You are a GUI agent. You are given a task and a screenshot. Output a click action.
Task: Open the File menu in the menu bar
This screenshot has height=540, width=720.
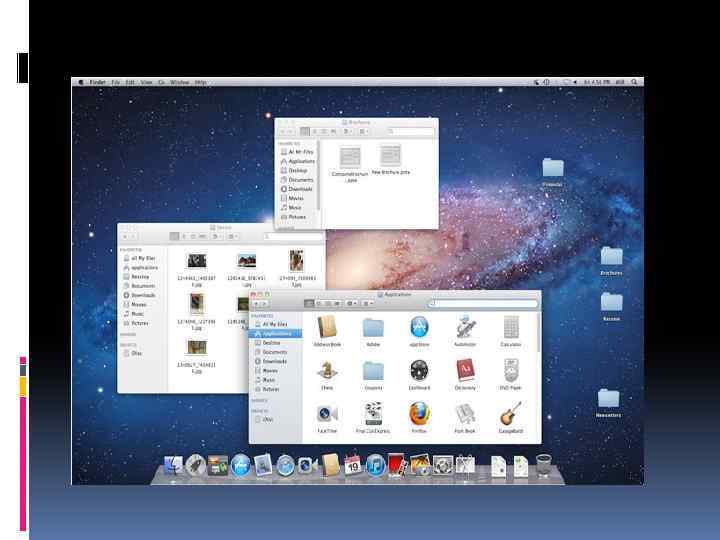[116, 82]
